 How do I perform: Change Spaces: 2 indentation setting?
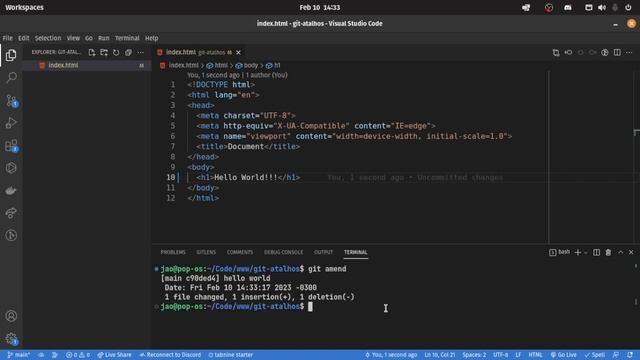click(x=474, y=355)
